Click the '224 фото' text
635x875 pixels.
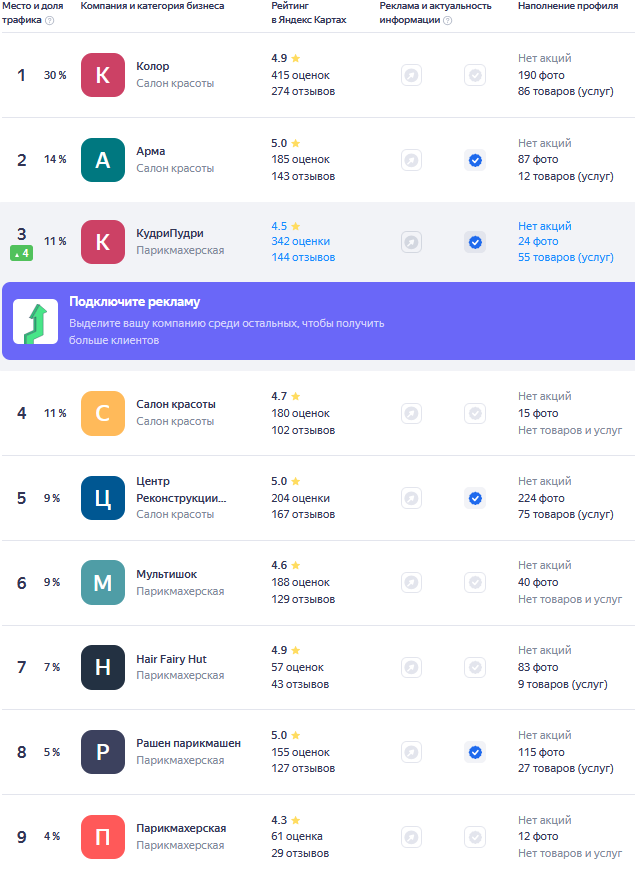click(541, 498)
